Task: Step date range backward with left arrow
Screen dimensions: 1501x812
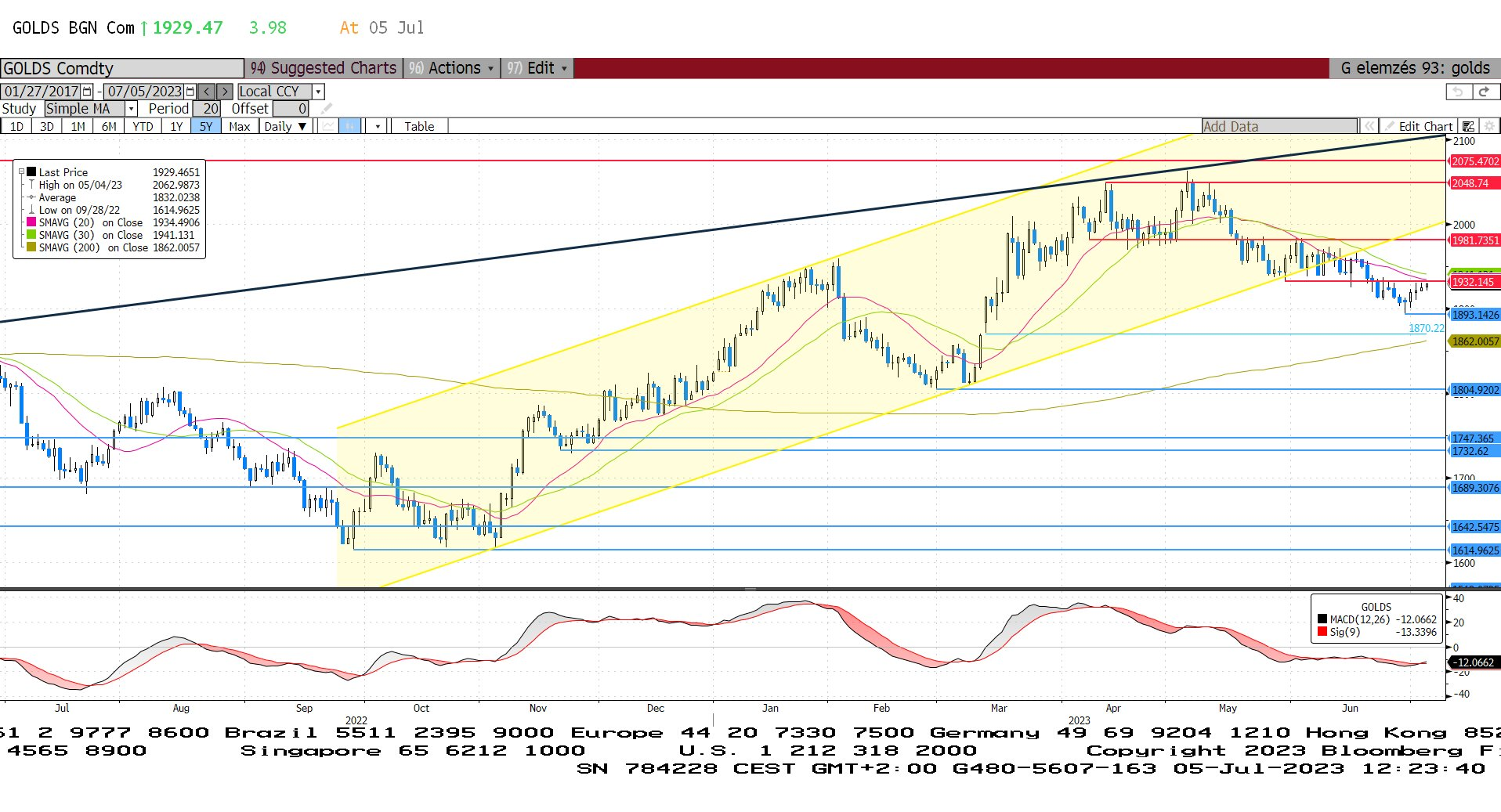Action: (206, 92)
